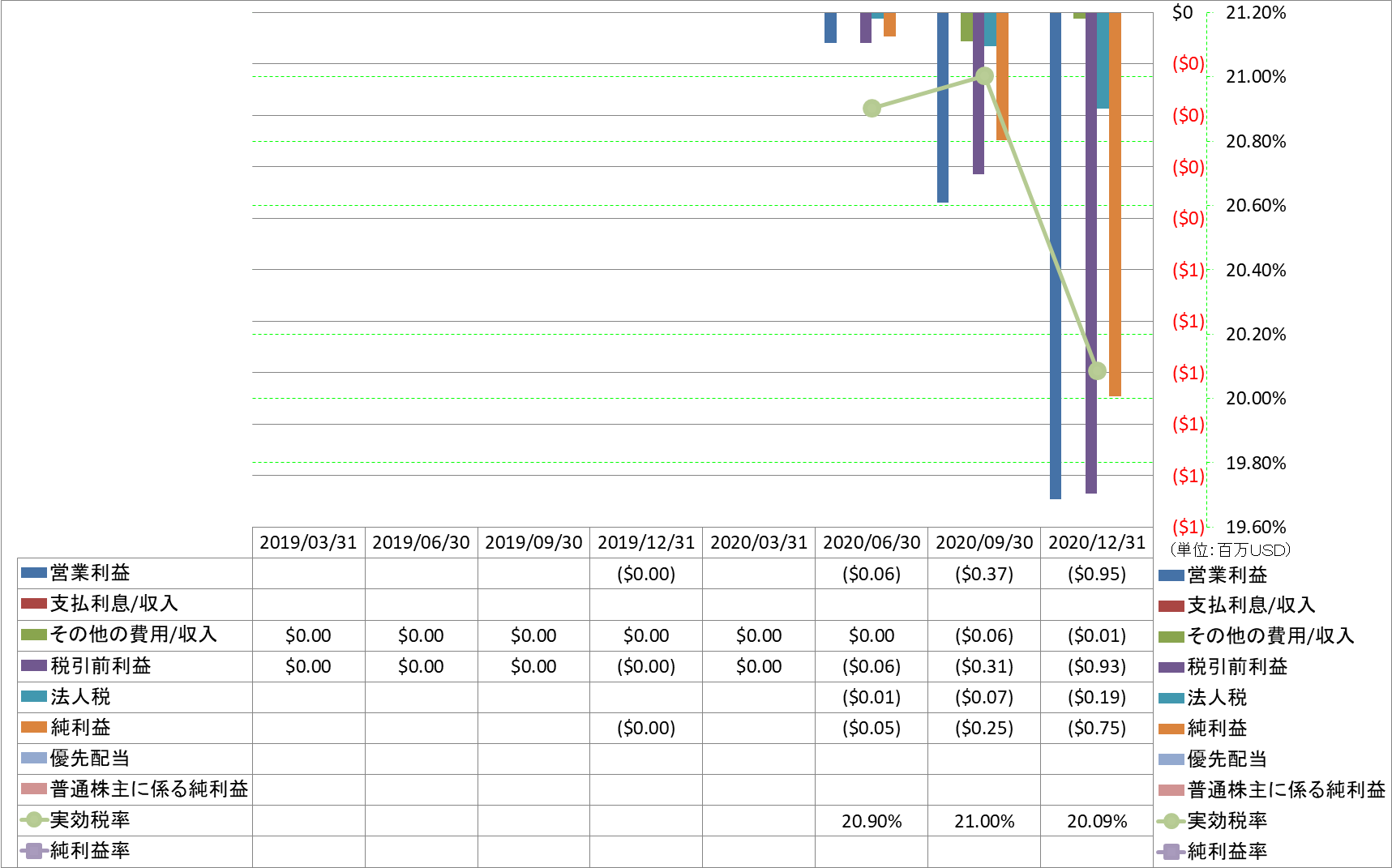Click the 普通株主に係る純利益 label in right legend
The image size is (1392, 868).
coord(1287,790)
